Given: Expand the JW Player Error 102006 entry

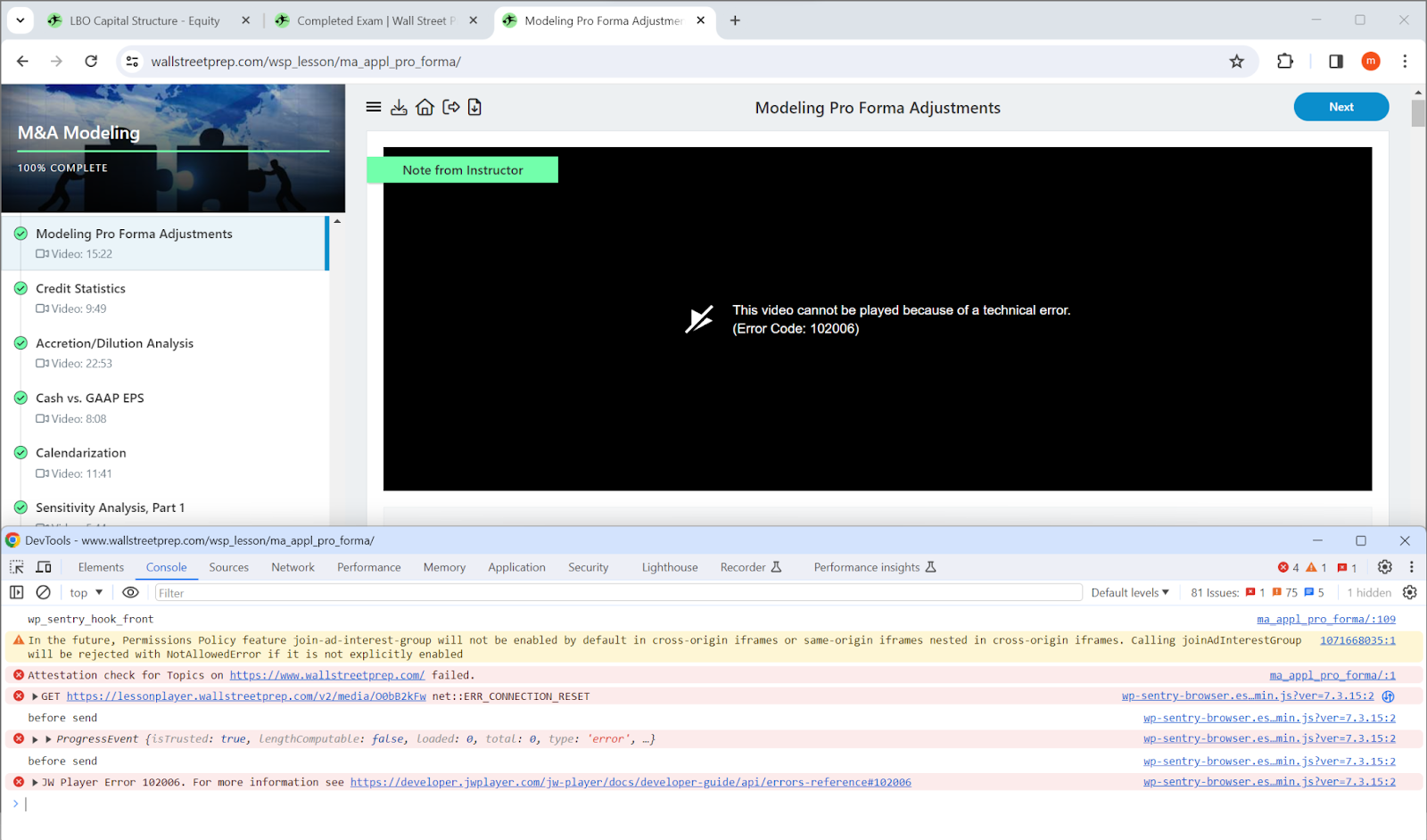Looking at the screenshot, I should click(x=35, y=782).
